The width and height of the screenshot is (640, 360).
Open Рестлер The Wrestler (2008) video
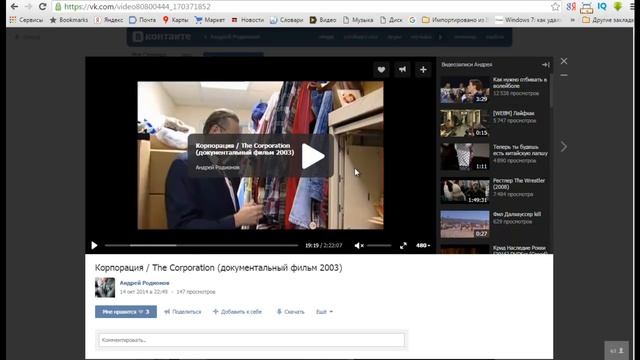[x=518, y=184]
